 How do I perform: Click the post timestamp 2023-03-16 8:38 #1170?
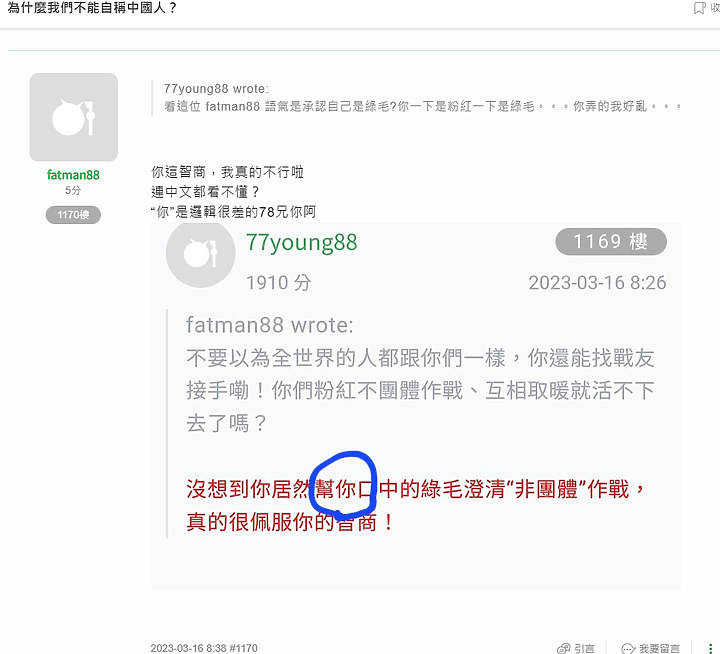pyautogui.click(x=204, y=648)
